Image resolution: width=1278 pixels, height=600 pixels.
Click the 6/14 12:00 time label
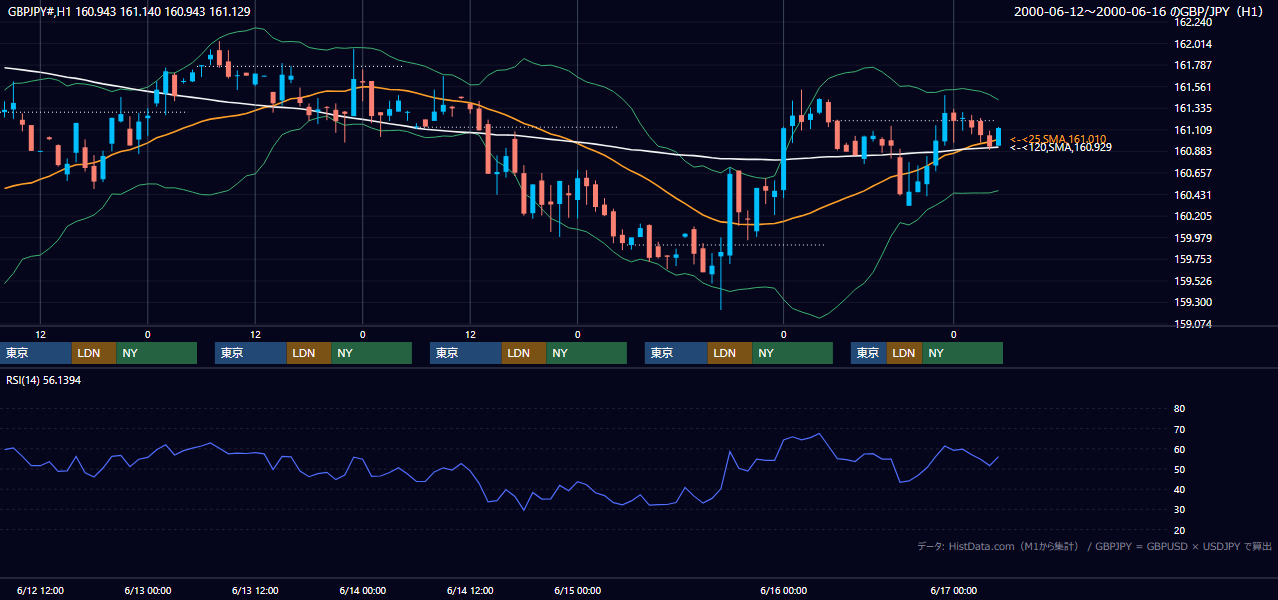pyautogui.click(x=470, y=590)
